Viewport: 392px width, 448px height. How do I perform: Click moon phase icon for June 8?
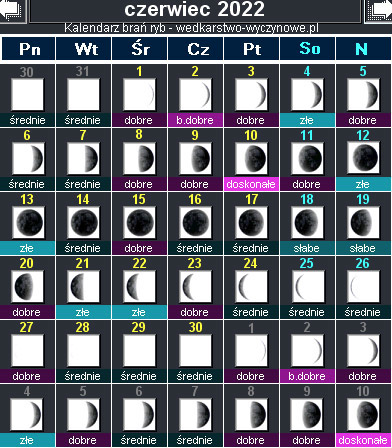coord(139,159)
